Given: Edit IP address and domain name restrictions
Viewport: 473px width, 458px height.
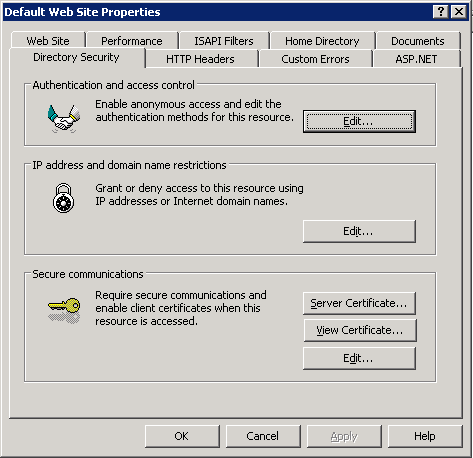Looking at the screenshot, I should point(359,231).
